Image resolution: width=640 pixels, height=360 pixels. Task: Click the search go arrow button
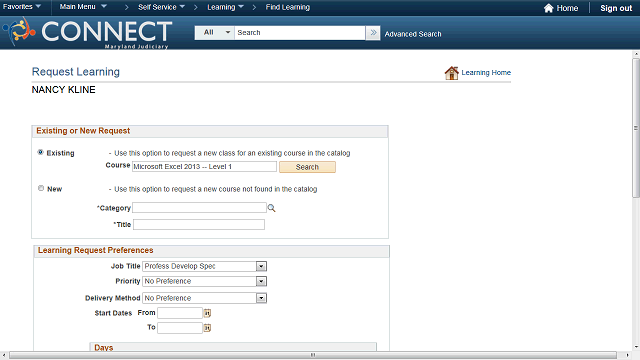click(373, 33)
